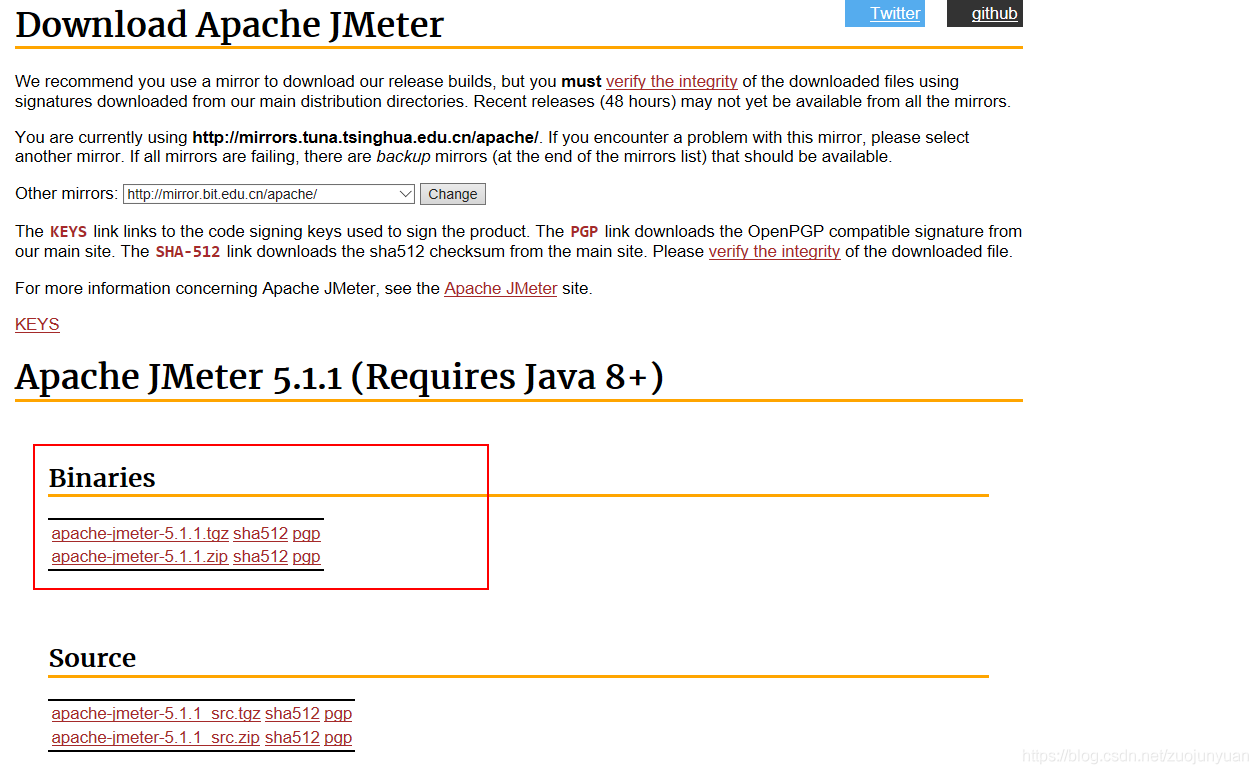The width and height of the screenshot is (1258, 774).
Task: Click the 'Apache JMeter 5.1.1 (Requires Java 8+)' heading
Action: 339,377
